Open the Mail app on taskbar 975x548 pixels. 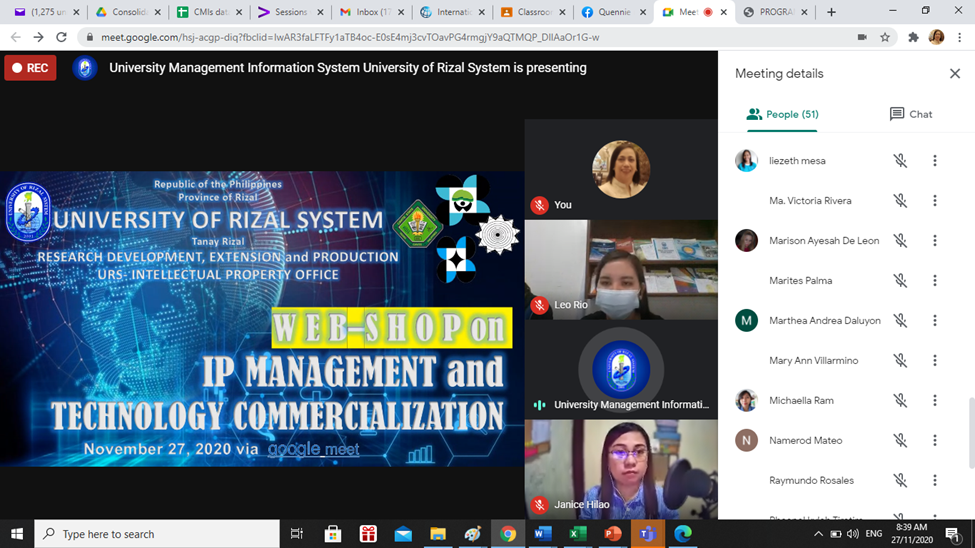coord(403,534)
